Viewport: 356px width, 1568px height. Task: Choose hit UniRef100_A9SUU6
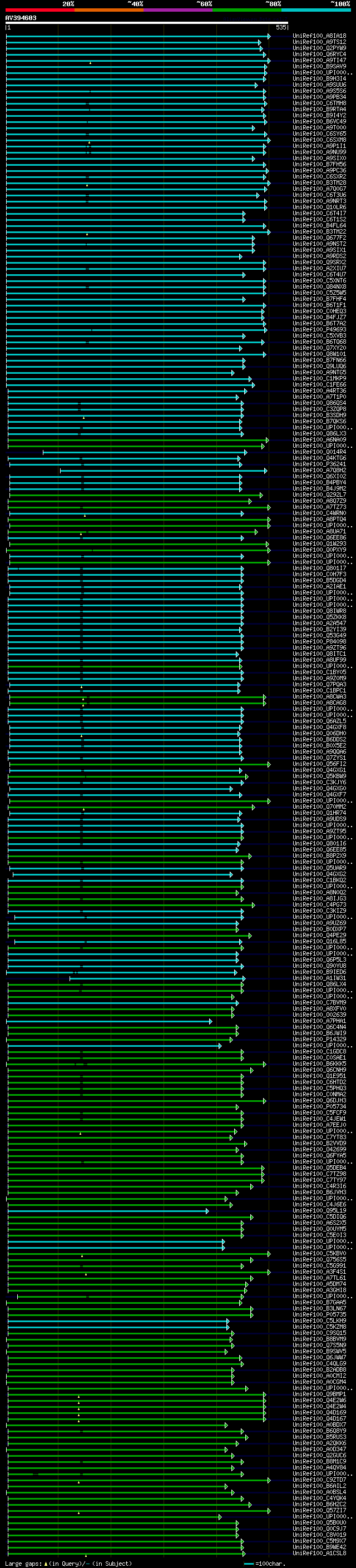(x=319, y=85)
